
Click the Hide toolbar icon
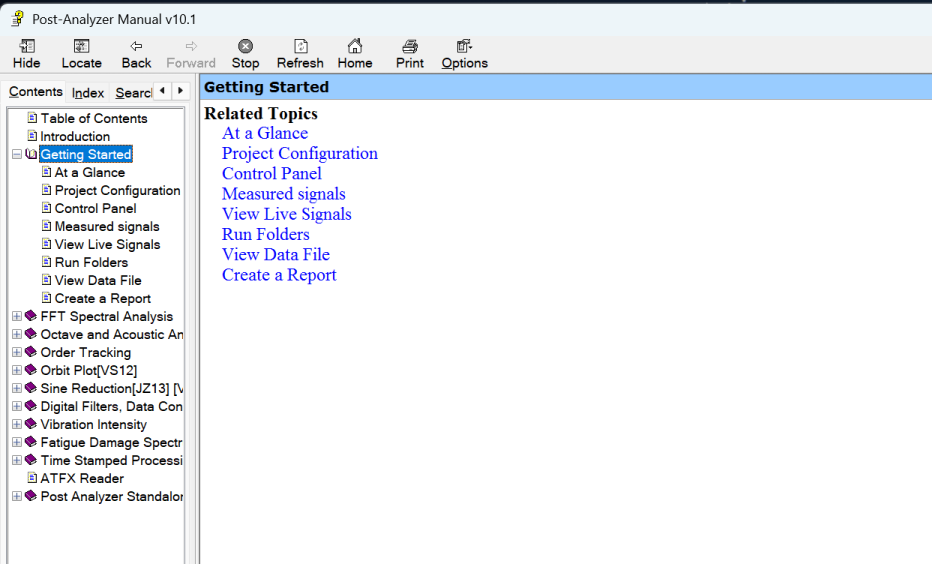(27, 47)
